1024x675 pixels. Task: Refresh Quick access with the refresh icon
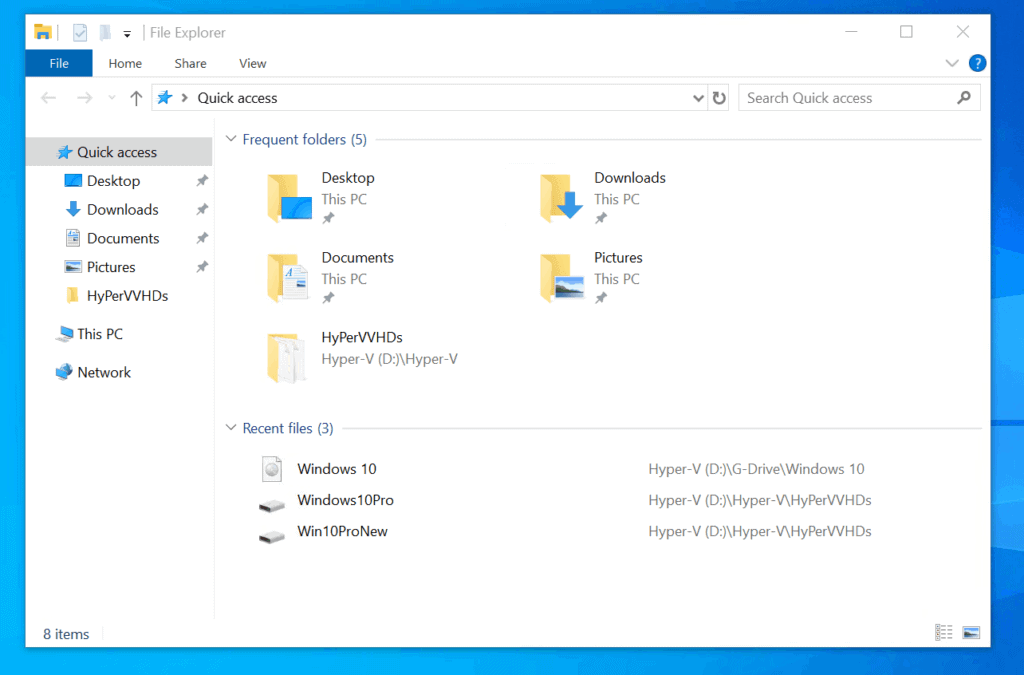pyautogui.click(x=719, y=98)
